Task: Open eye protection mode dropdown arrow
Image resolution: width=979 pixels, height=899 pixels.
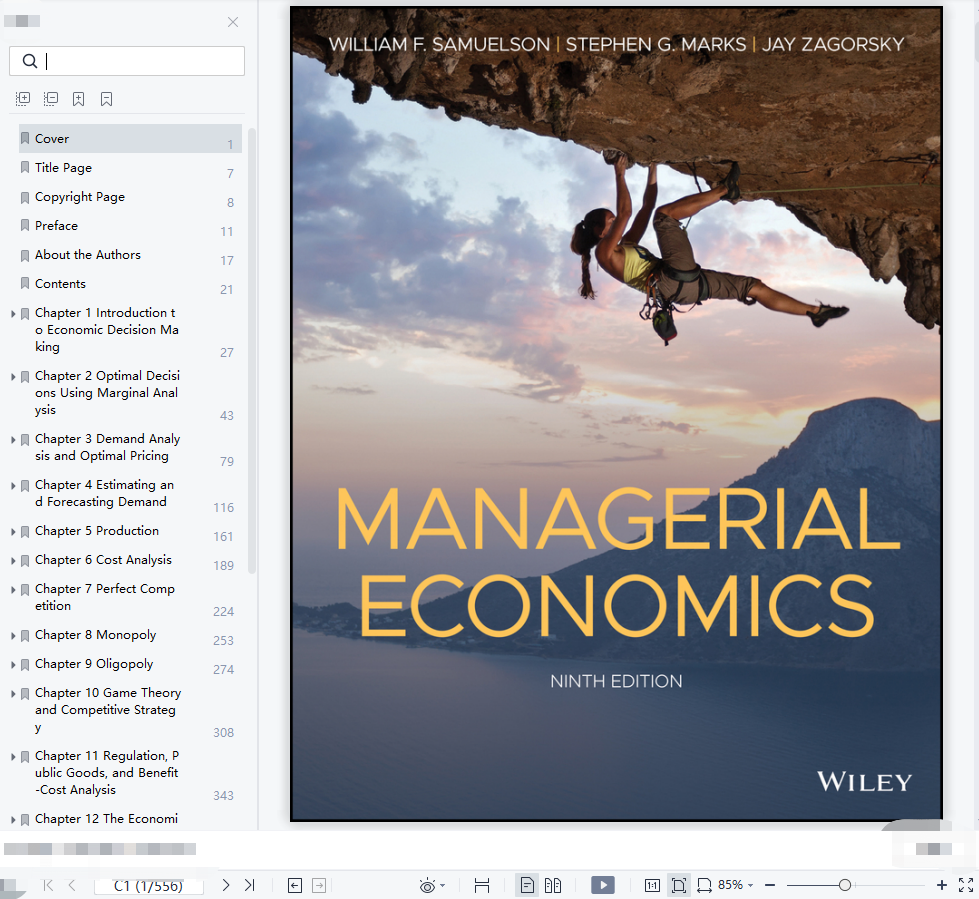Action: (443, 885)
